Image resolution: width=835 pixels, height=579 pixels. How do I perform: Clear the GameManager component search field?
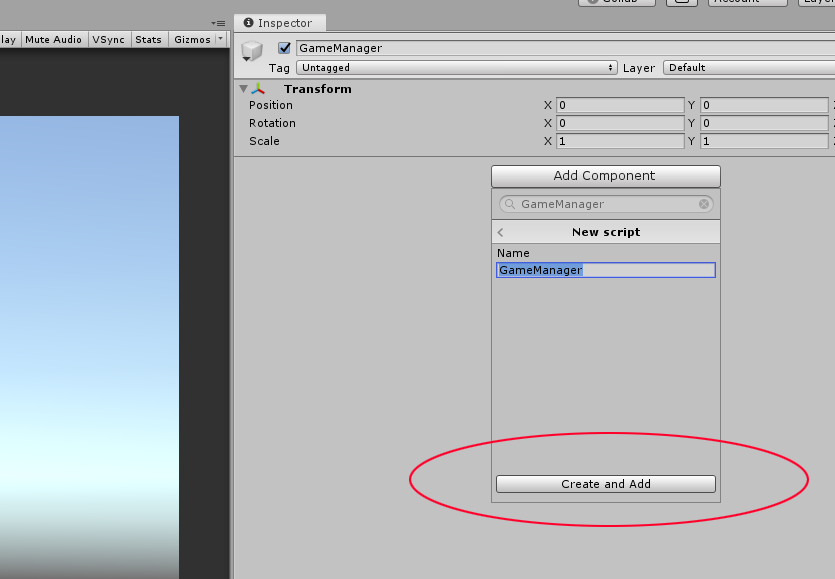click(703, 204)
